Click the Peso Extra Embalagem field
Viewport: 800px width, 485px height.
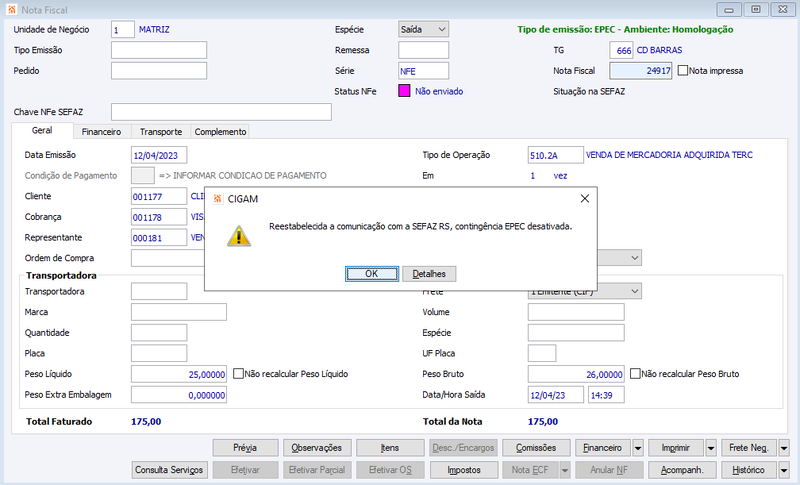pyautogui.click(x=179, y=395)
